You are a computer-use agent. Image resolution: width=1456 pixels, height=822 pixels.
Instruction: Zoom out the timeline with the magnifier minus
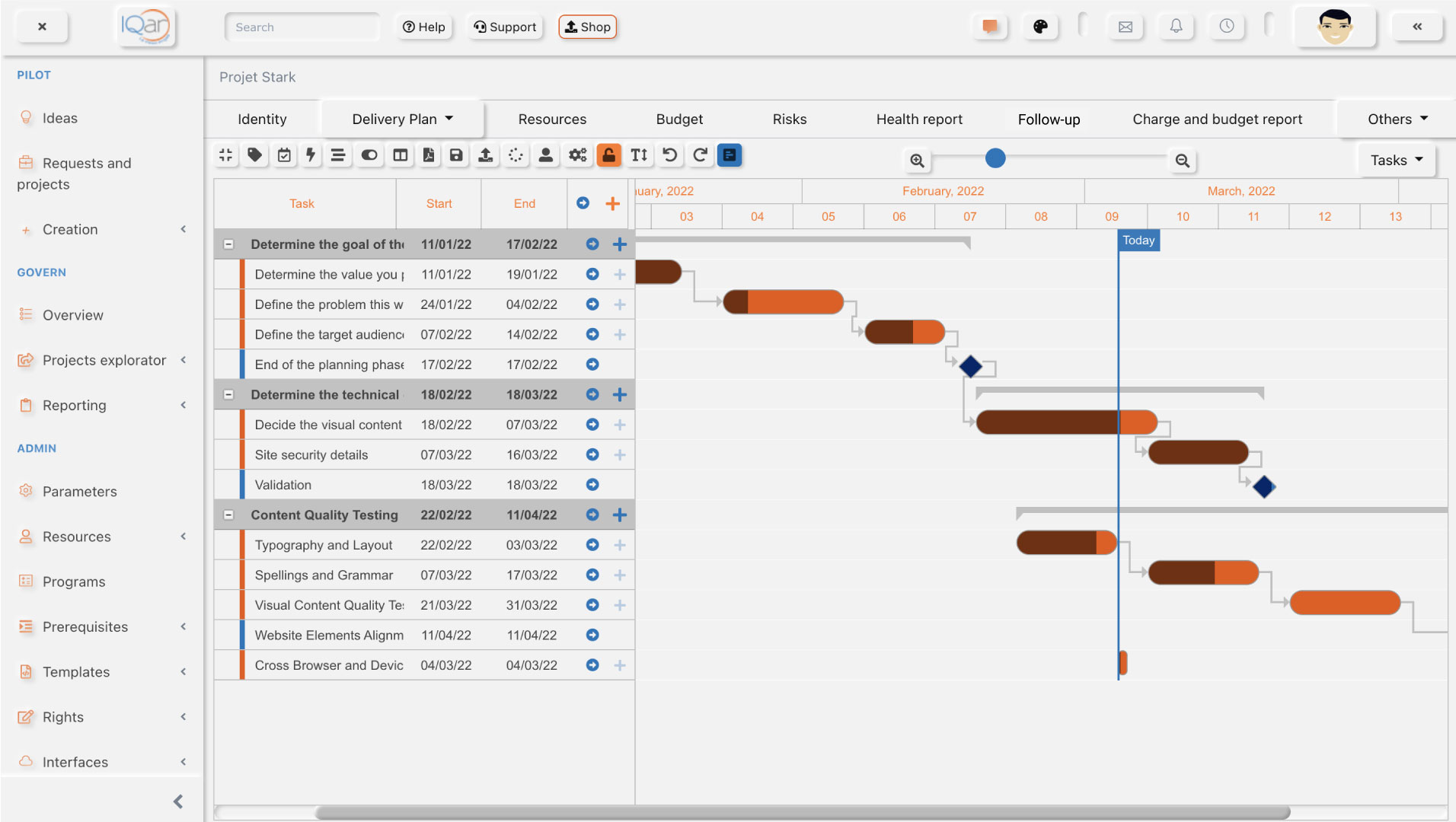point(1182,161)
